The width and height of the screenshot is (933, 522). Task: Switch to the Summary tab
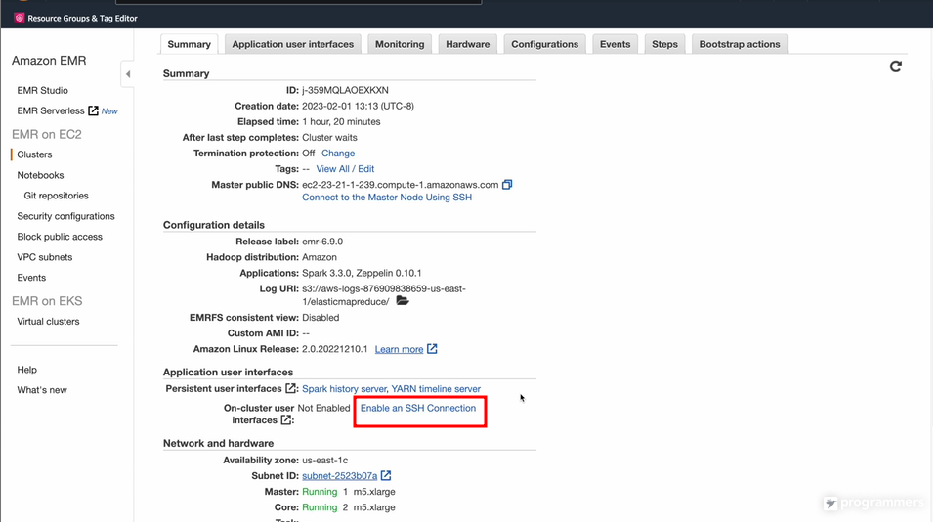[189, 44]
